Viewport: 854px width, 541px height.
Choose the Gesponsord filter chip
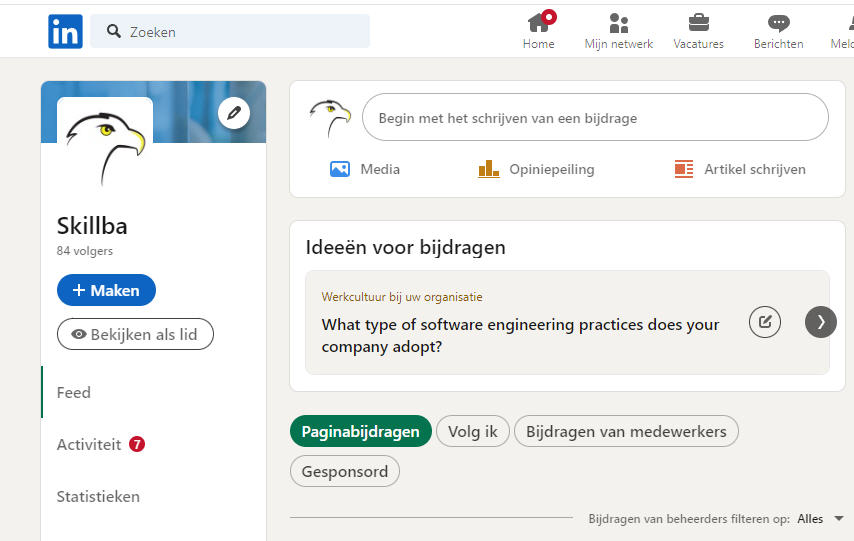coord(345,471)
